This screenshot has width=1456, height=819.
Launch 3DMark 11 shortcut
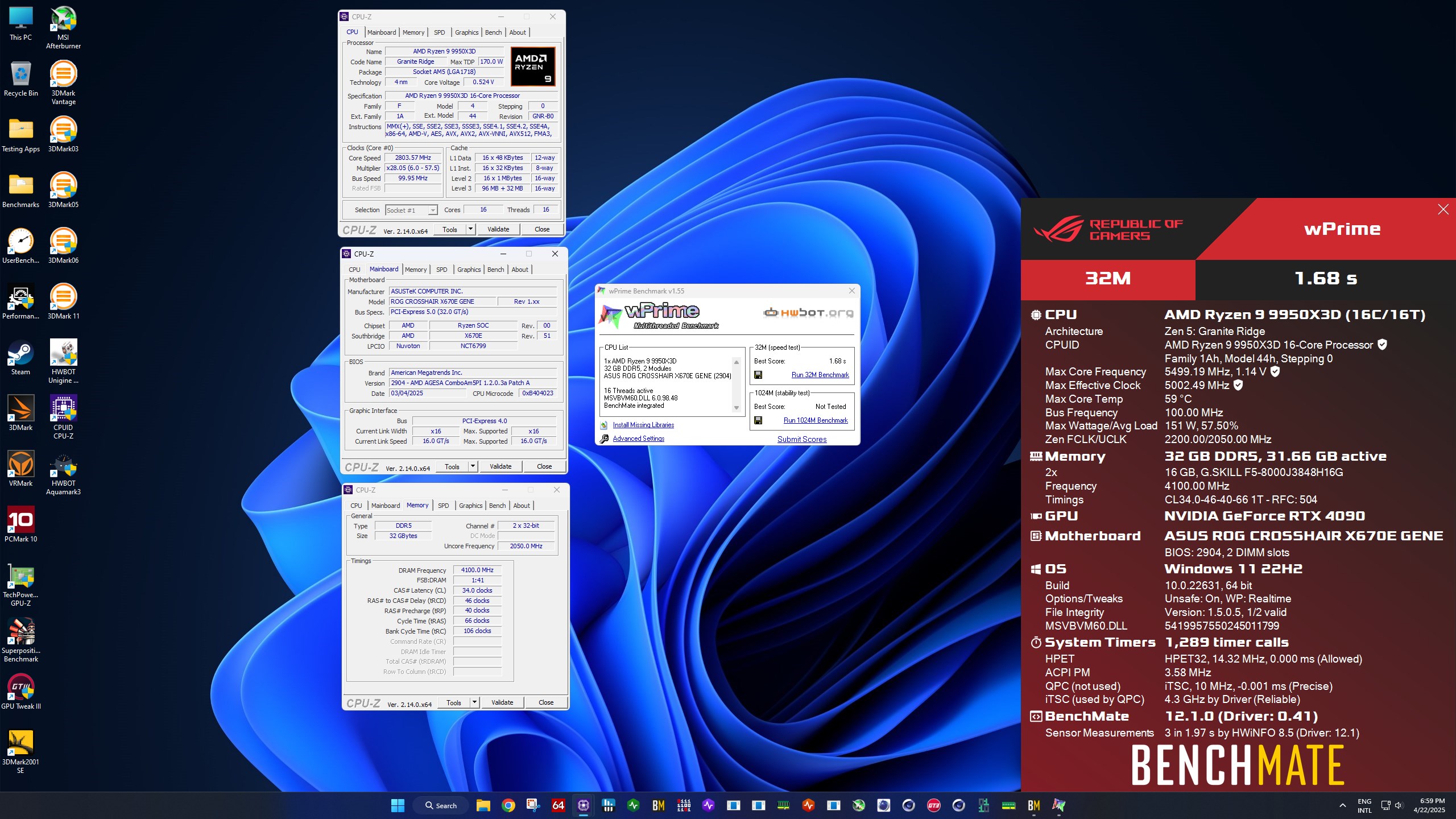coord(63,302)
